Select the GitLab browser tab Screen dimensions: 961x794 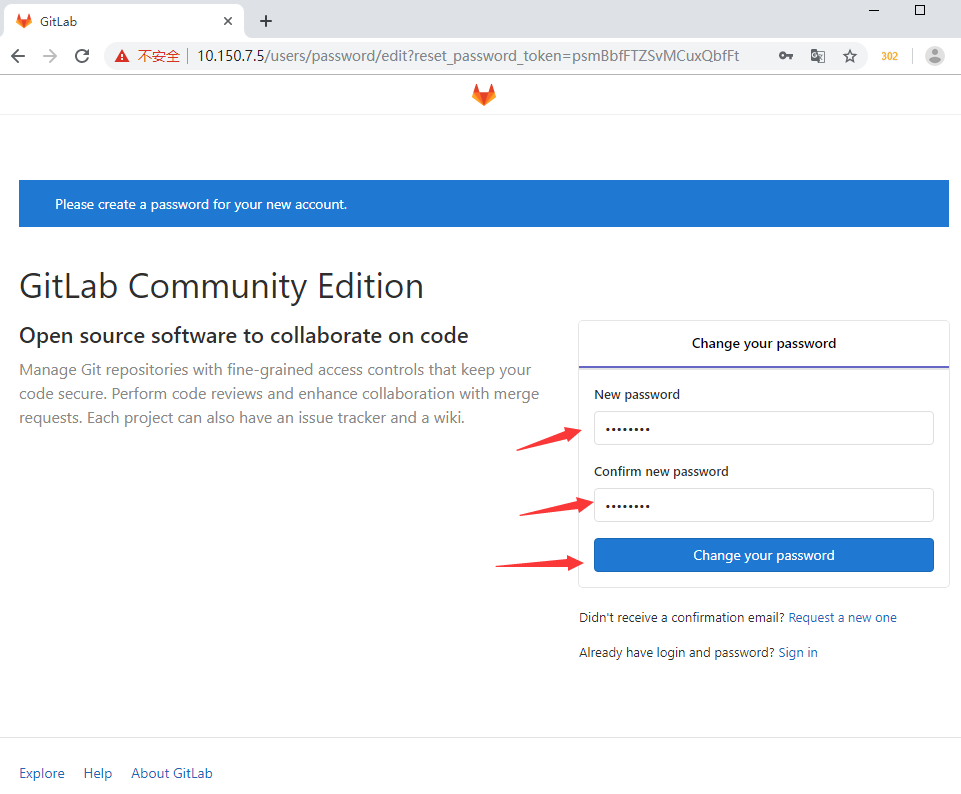[x=110, y=20]
